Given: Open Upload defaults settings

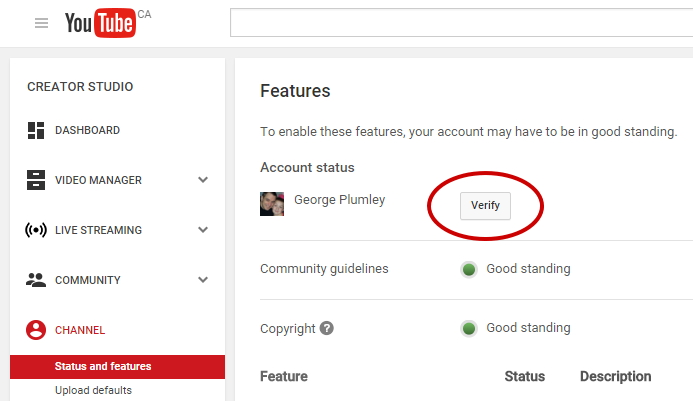Looking at the screenshot, I should click(x=93, y=390).
